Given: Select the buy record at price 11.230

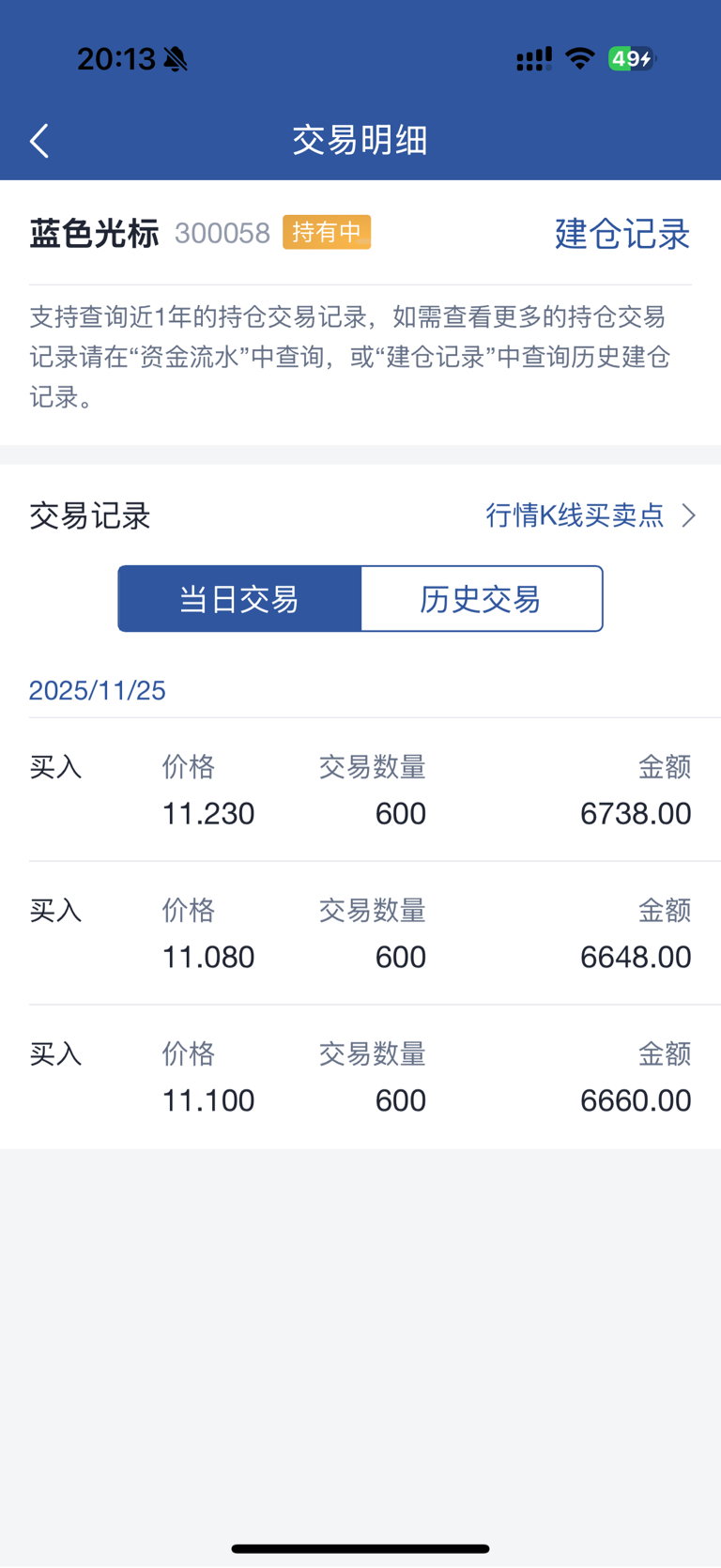Looking at the screenshot, I should (x=360, y=791).
